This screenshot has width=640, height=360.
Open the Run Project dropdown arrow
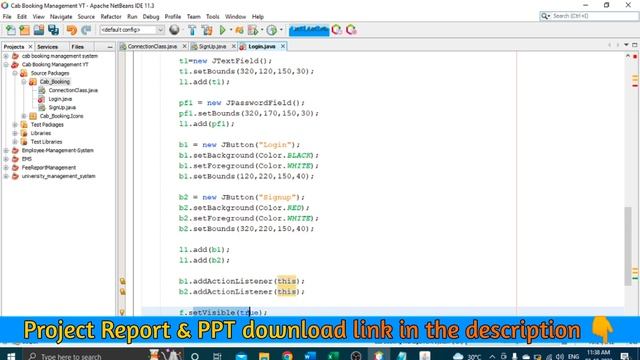pos(231,30)
